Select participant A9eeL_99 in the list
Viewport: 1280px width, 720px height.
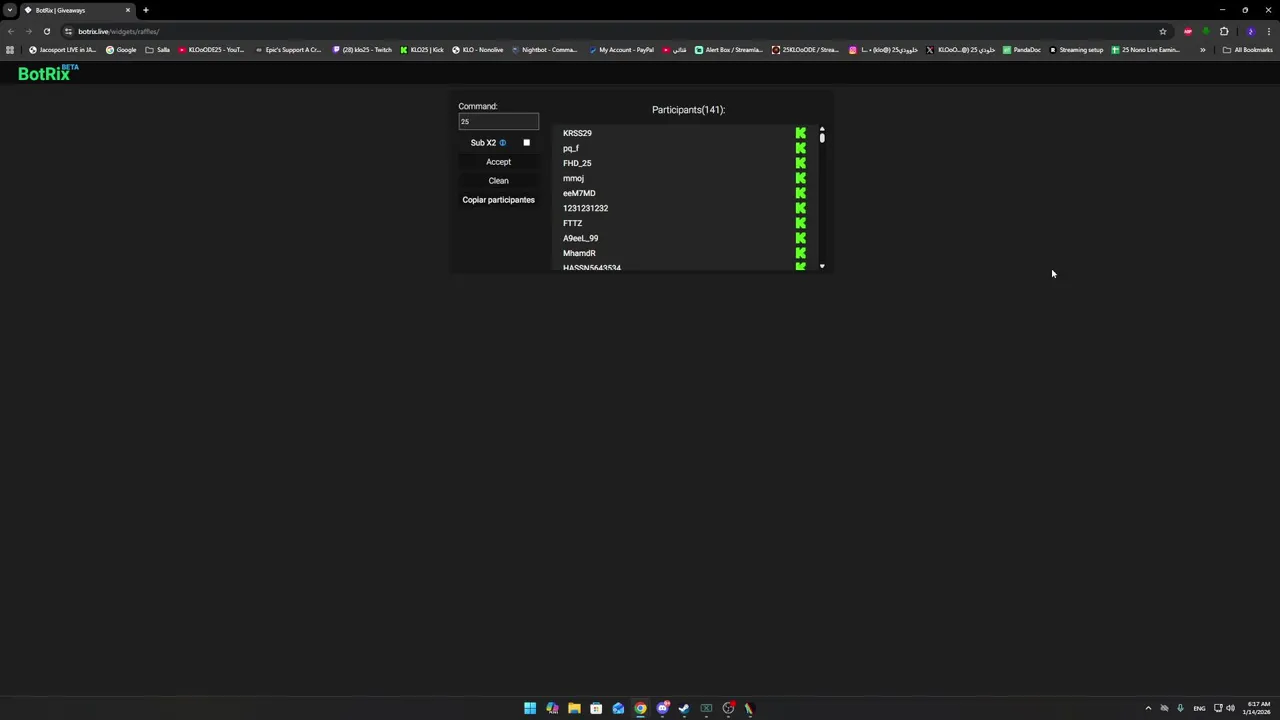click(580, 238)
